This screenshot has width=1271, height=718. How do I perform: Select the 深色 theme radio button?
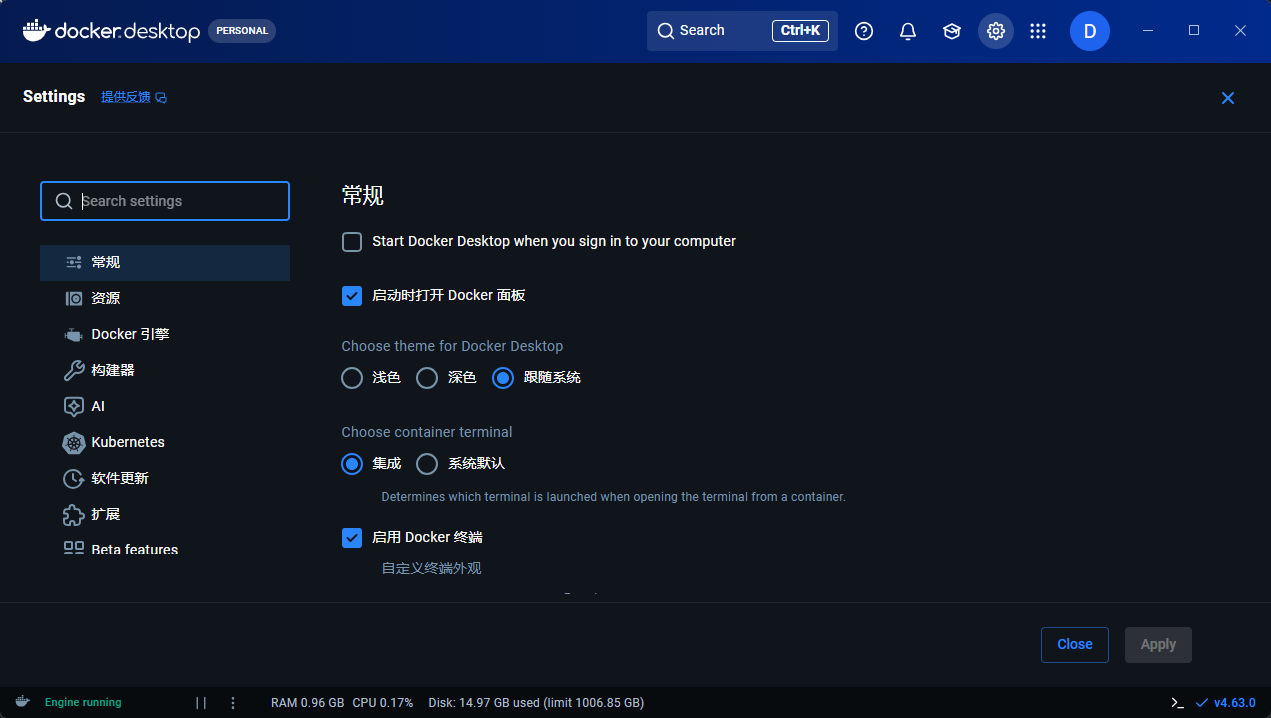pos(427,378)
